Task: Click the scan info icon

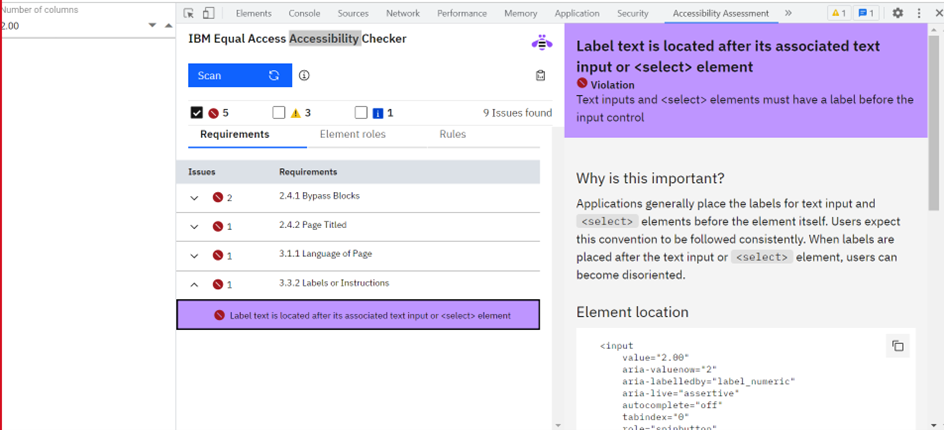Action: click(304, 75)
